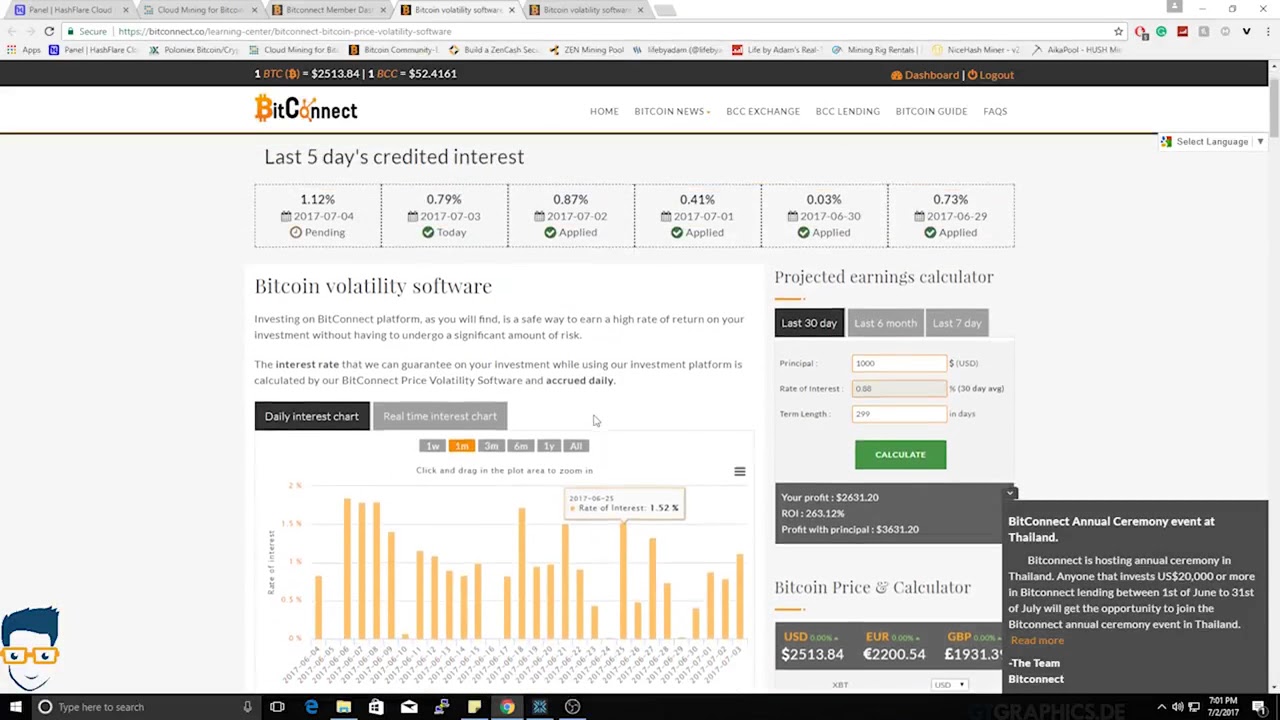Viewport: 1280px width, 720px height.
Task: Reload the page with the refresh icon
Action: coord(49,31)
